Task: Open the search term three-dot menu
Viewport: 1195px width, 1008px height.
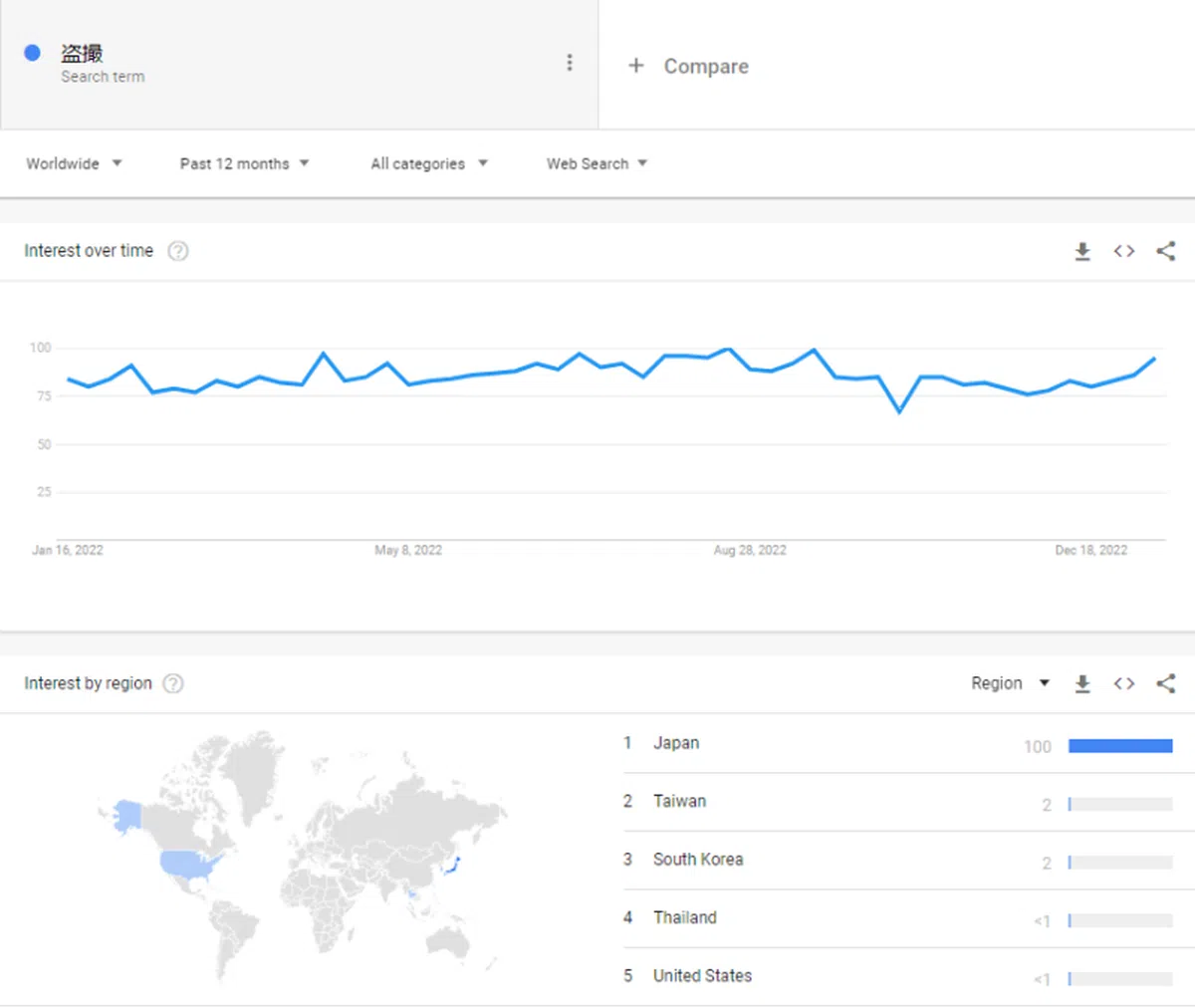Action: coord(570,63)
